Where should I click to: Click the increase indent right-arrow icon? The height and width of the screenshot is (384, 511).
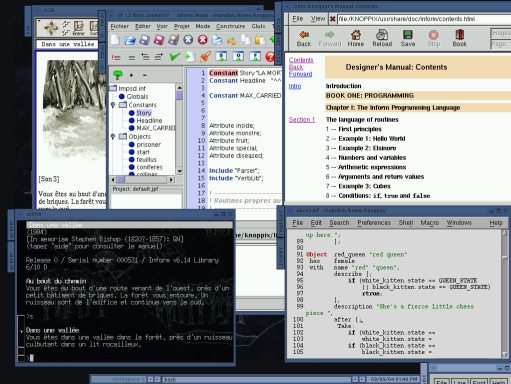(159, 57)
